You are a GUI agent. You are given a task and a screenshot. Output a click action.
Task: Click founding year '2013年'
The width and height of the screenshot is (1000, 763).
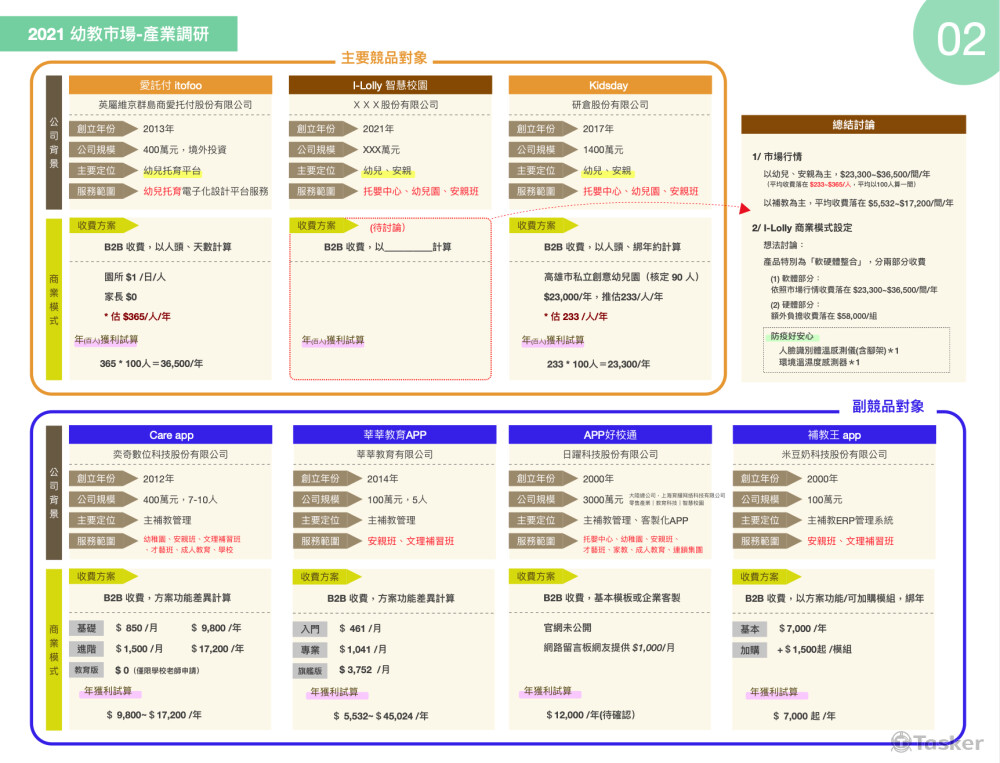[159, 129]
